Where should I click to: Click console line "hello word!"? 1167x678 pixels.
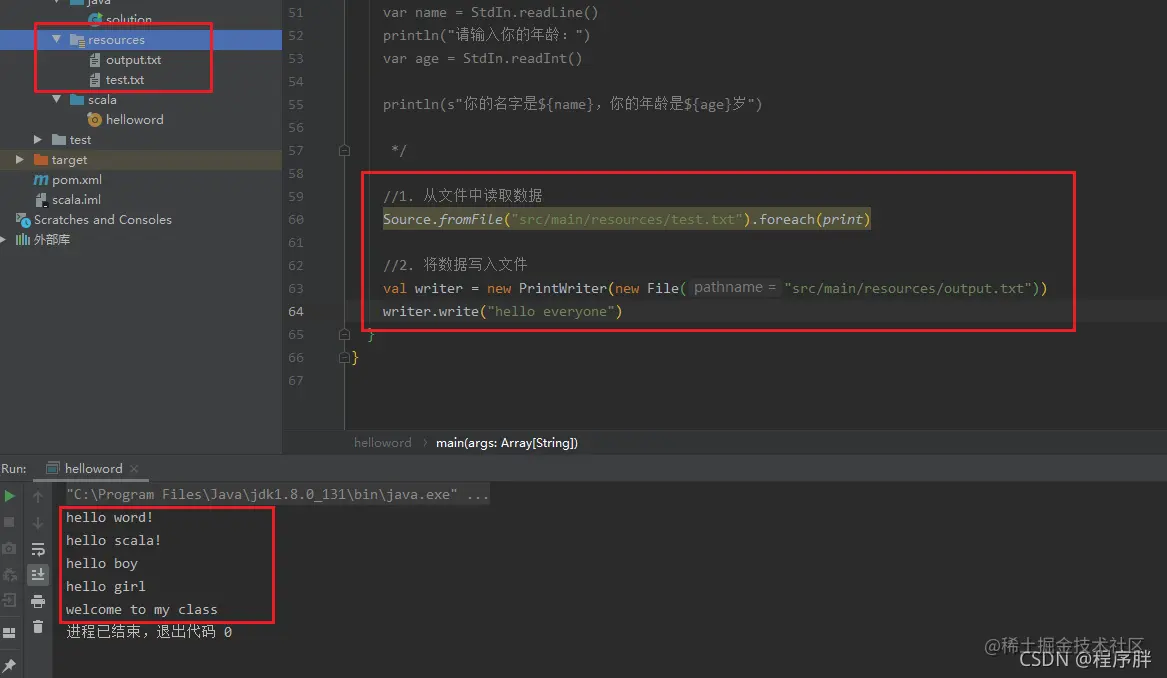[109, 517]
